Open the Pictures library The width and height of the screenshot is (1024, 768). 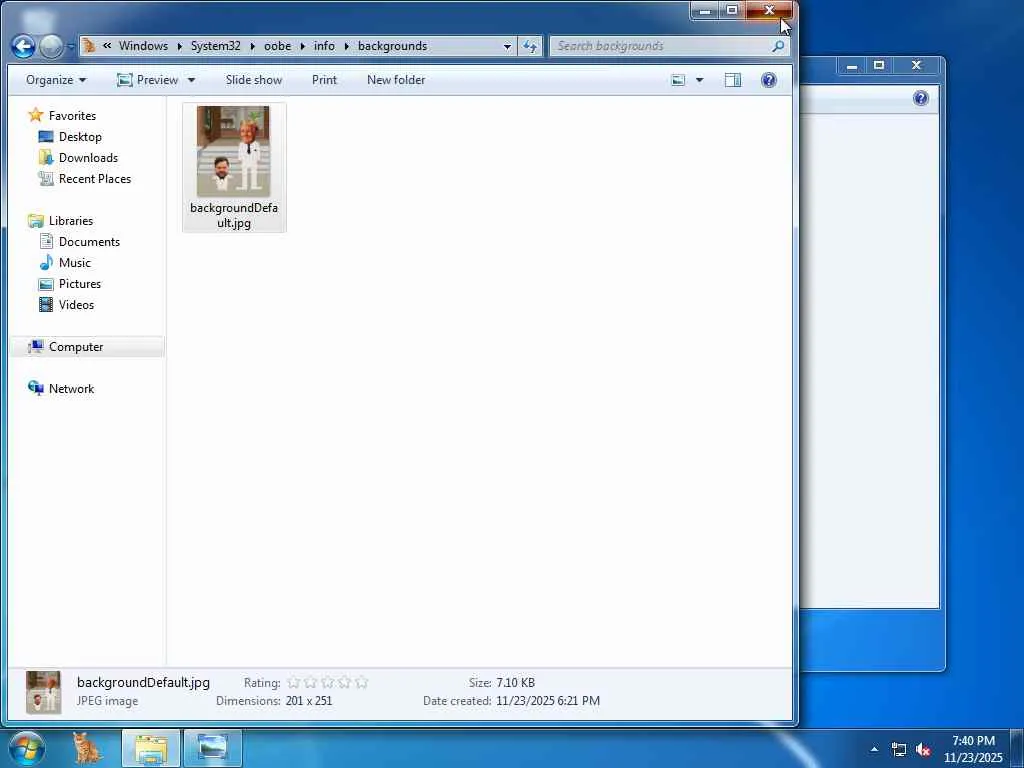click(x=80, y=283)
